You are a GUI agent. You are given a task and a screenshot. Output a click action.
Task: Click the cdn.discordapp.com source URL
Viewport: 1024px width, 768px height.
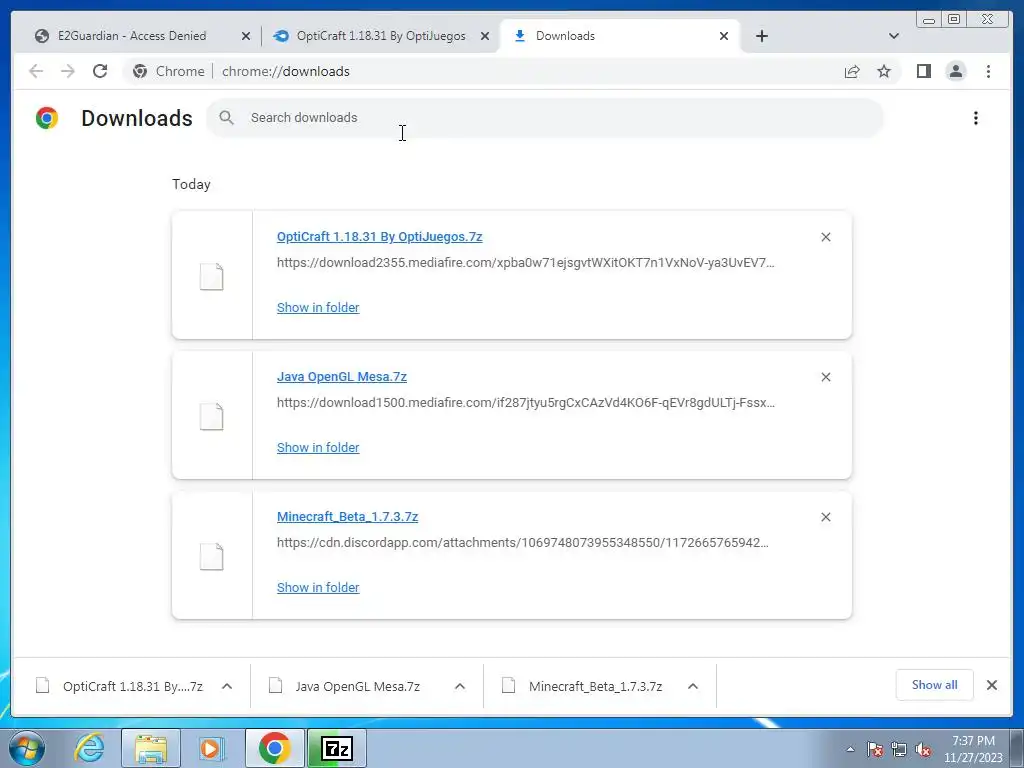point(522,543)
